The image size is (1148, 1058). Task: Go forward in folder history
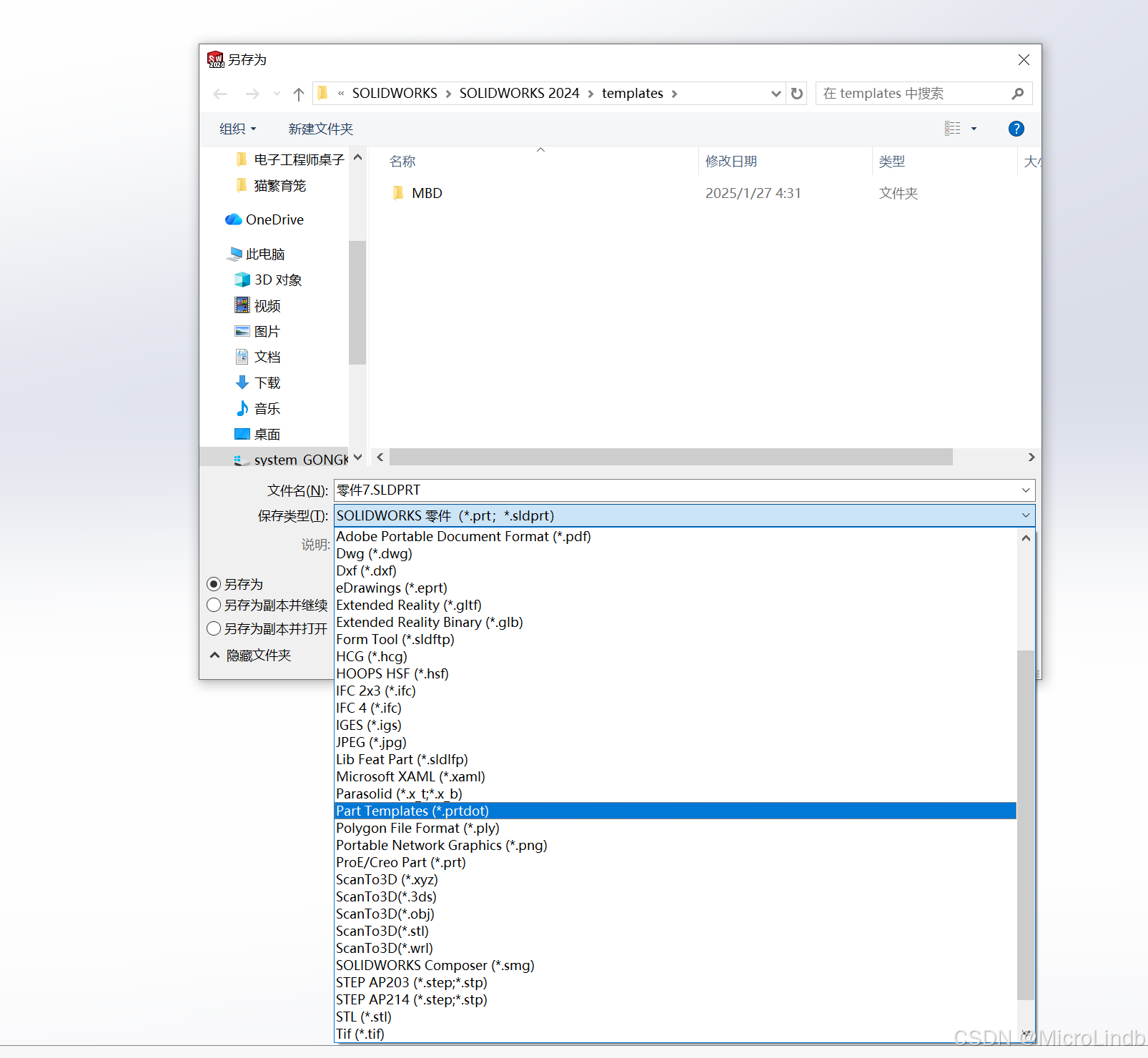pyautogui.click(x=252, y=94)
